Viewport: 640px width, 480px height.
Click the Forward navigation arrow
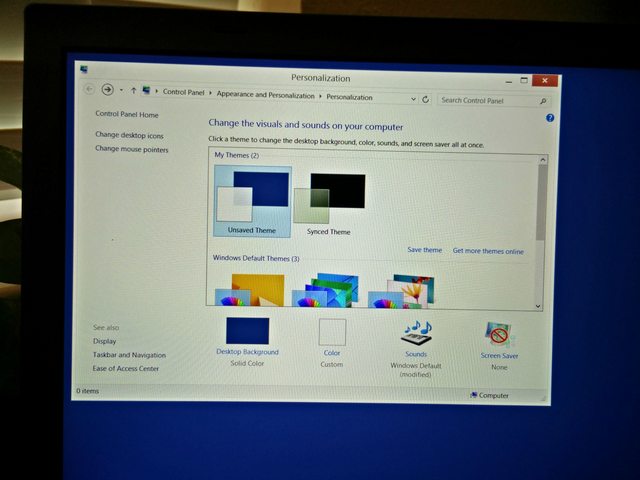click(107, 89)
